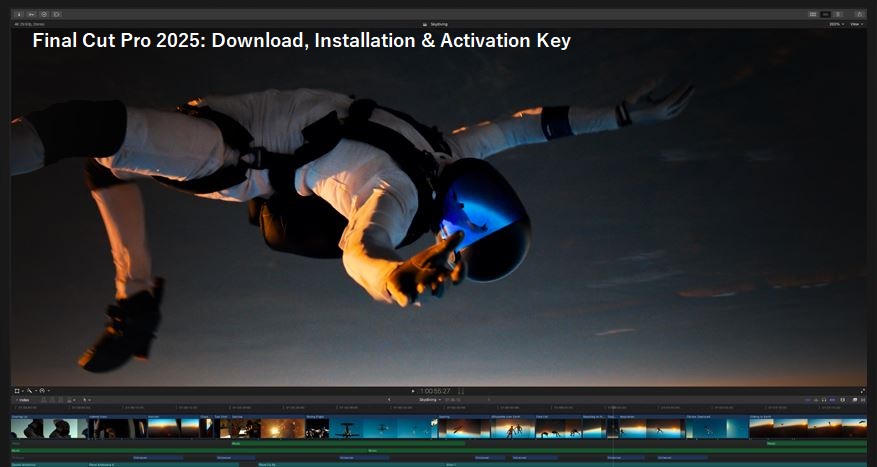This screenshot has width=877, height=467.
Task: Show the Background Tasks circular icon
Action: (44, 14)
